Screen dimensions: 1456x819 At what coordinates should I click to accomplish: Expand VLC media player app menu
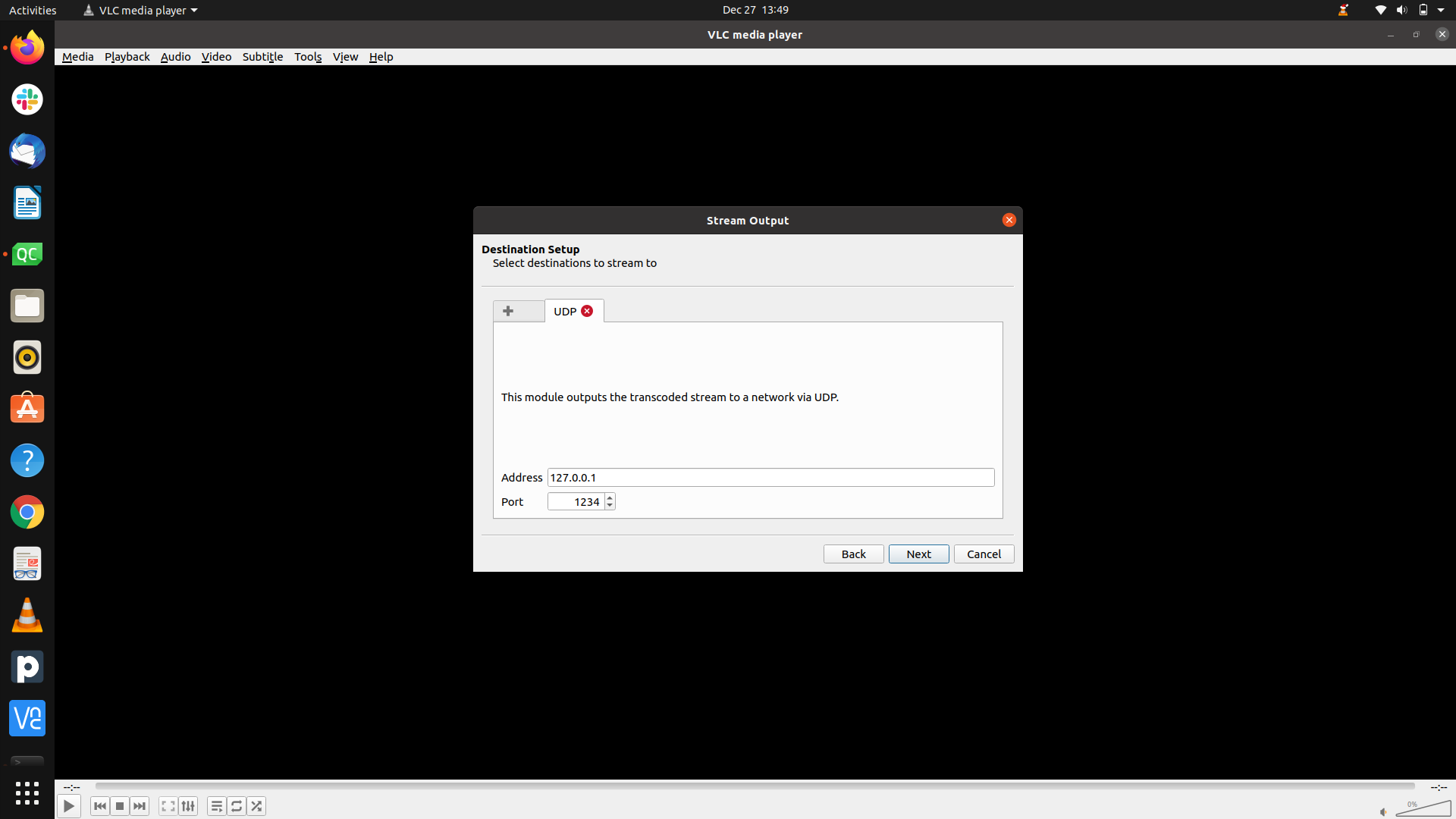[140, 10]
